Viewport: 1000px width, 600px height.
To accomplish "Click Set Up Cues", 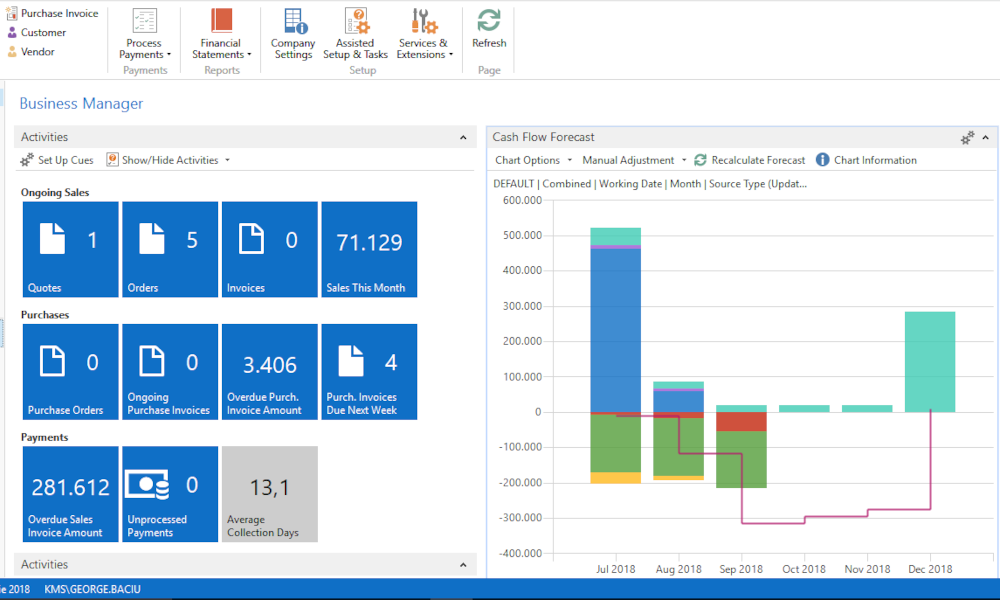I will pyautogui.click(x=56, y=160).
